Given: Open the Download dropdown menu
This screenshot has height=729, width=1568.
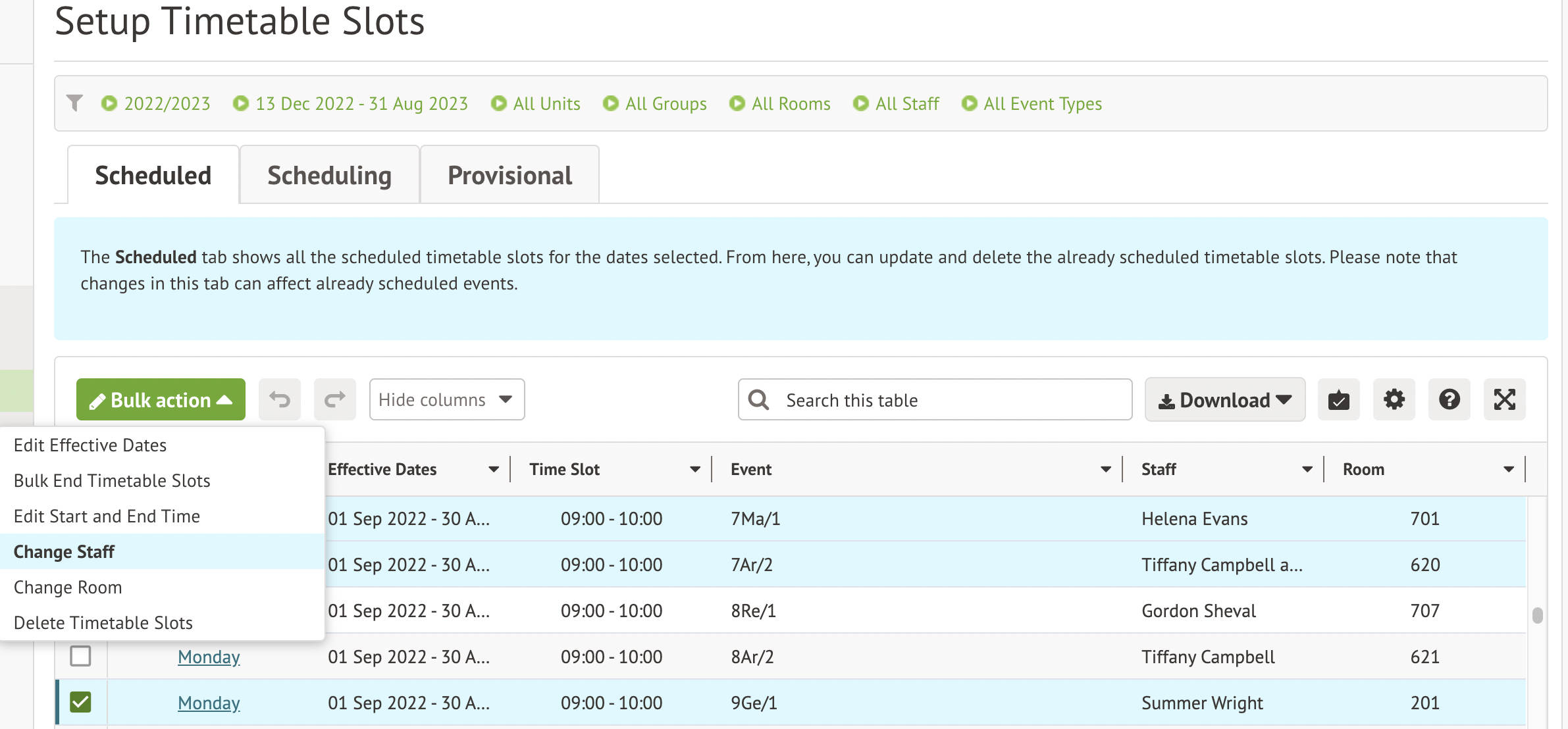Looking at the screenshot, I should pyautogui.click(x=1224, y=399).
